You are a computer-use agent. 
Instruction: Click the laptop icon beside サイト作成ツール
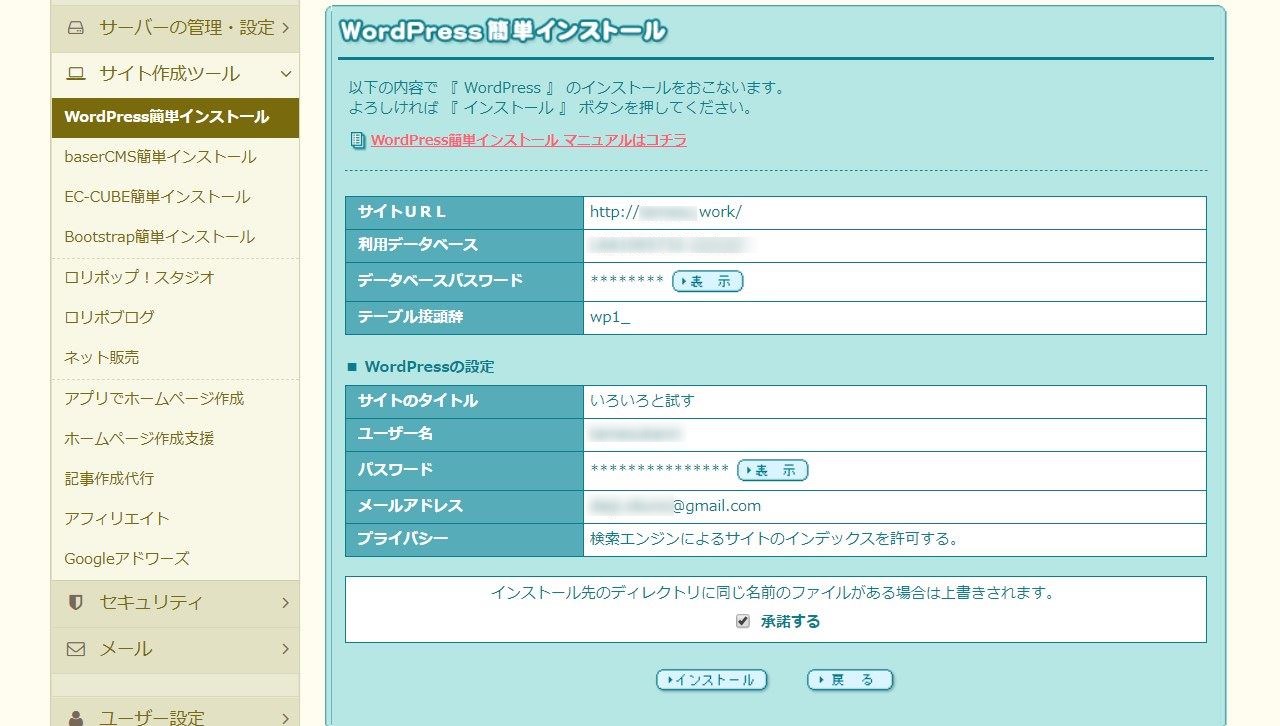(x=75, y=74)
